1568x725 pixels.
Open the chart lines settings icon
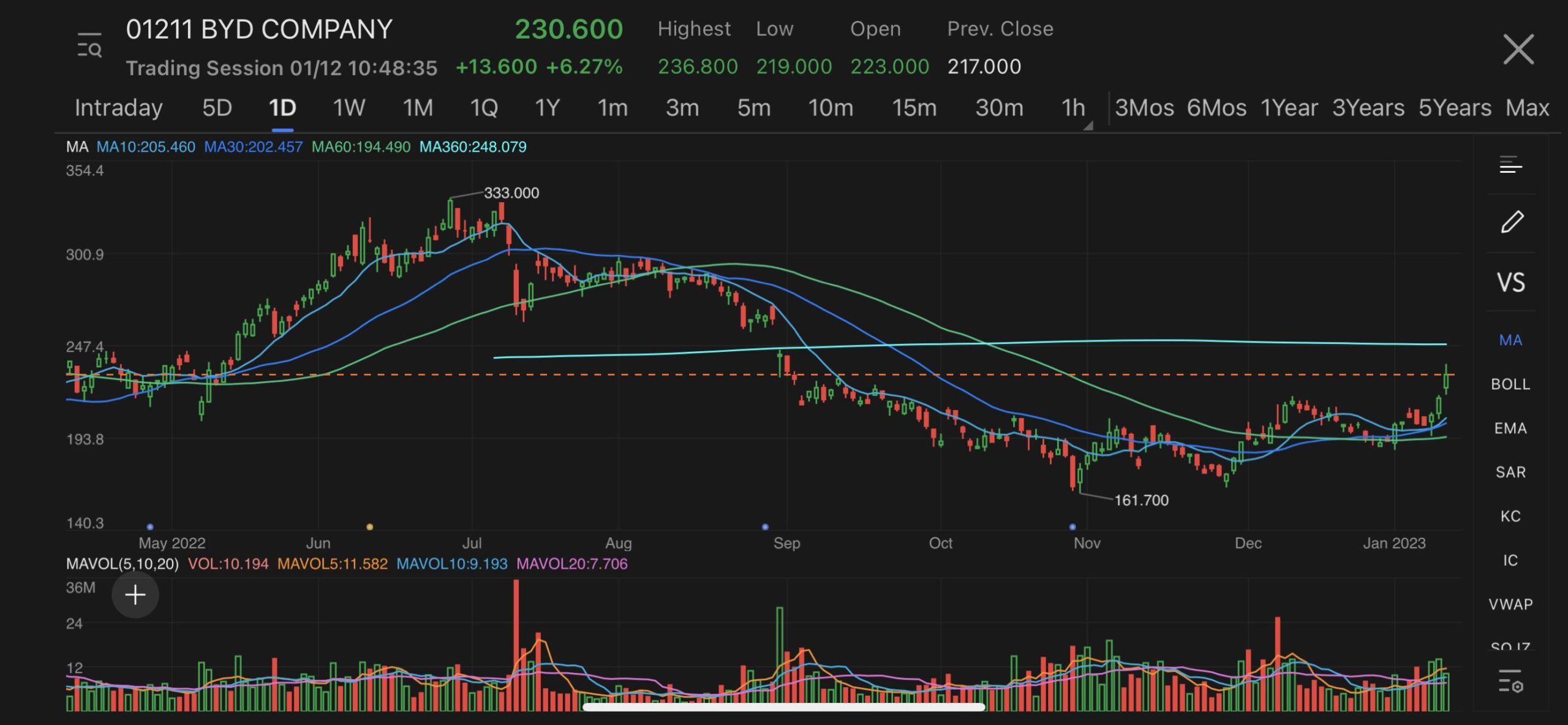1510,164
